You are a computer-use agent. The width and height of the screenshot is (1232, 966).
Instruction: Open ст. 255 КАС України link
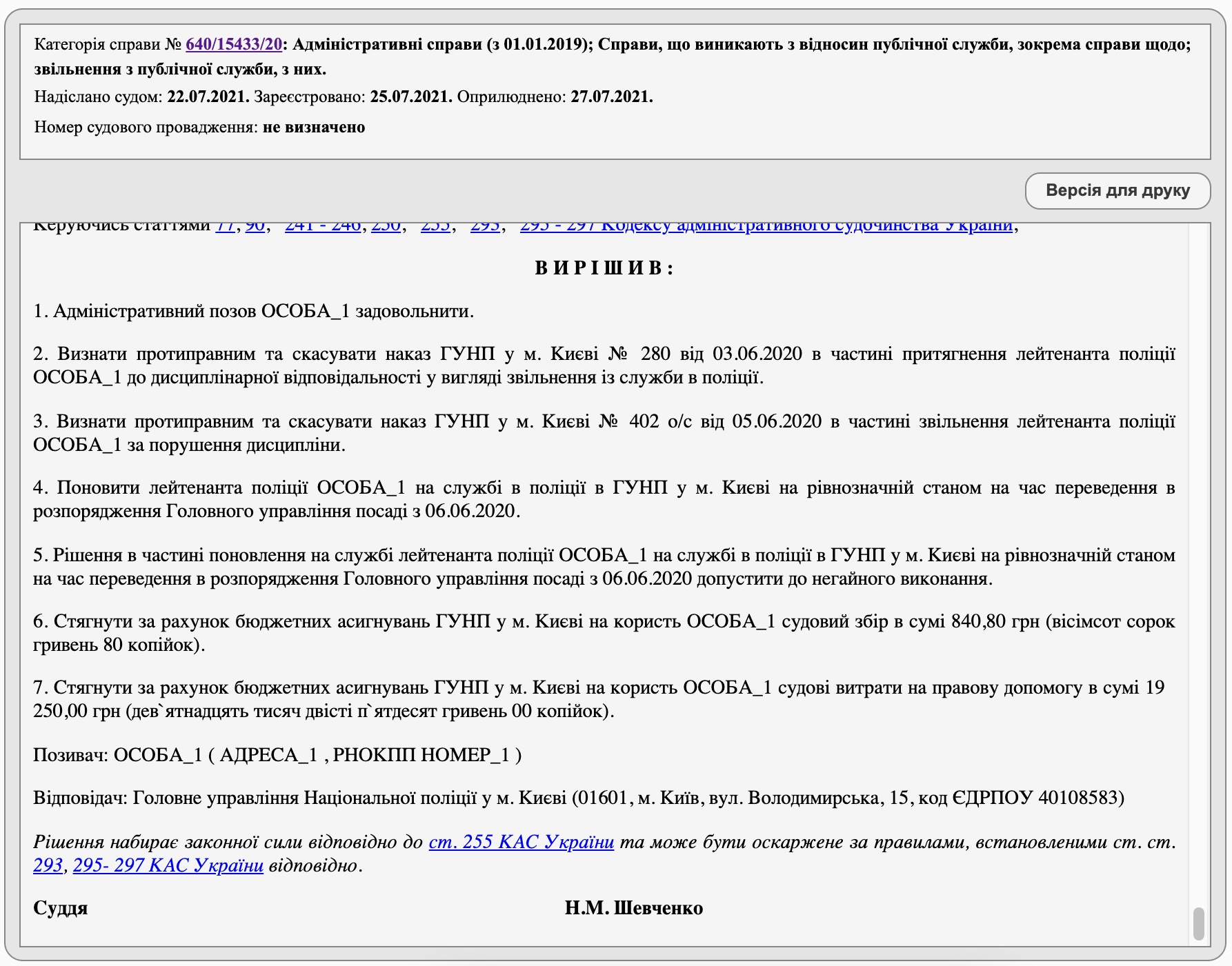521,842
